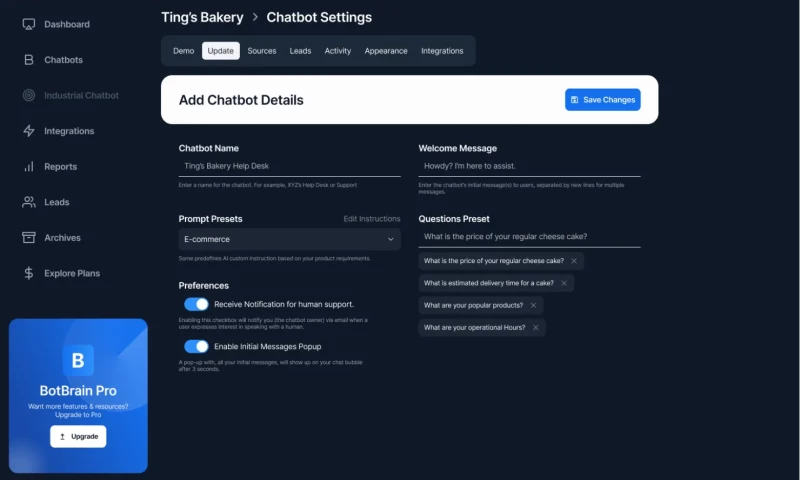The image size is (800, 480).
Task: Remove the "popular products" question chip
Action: pos(533,305)
